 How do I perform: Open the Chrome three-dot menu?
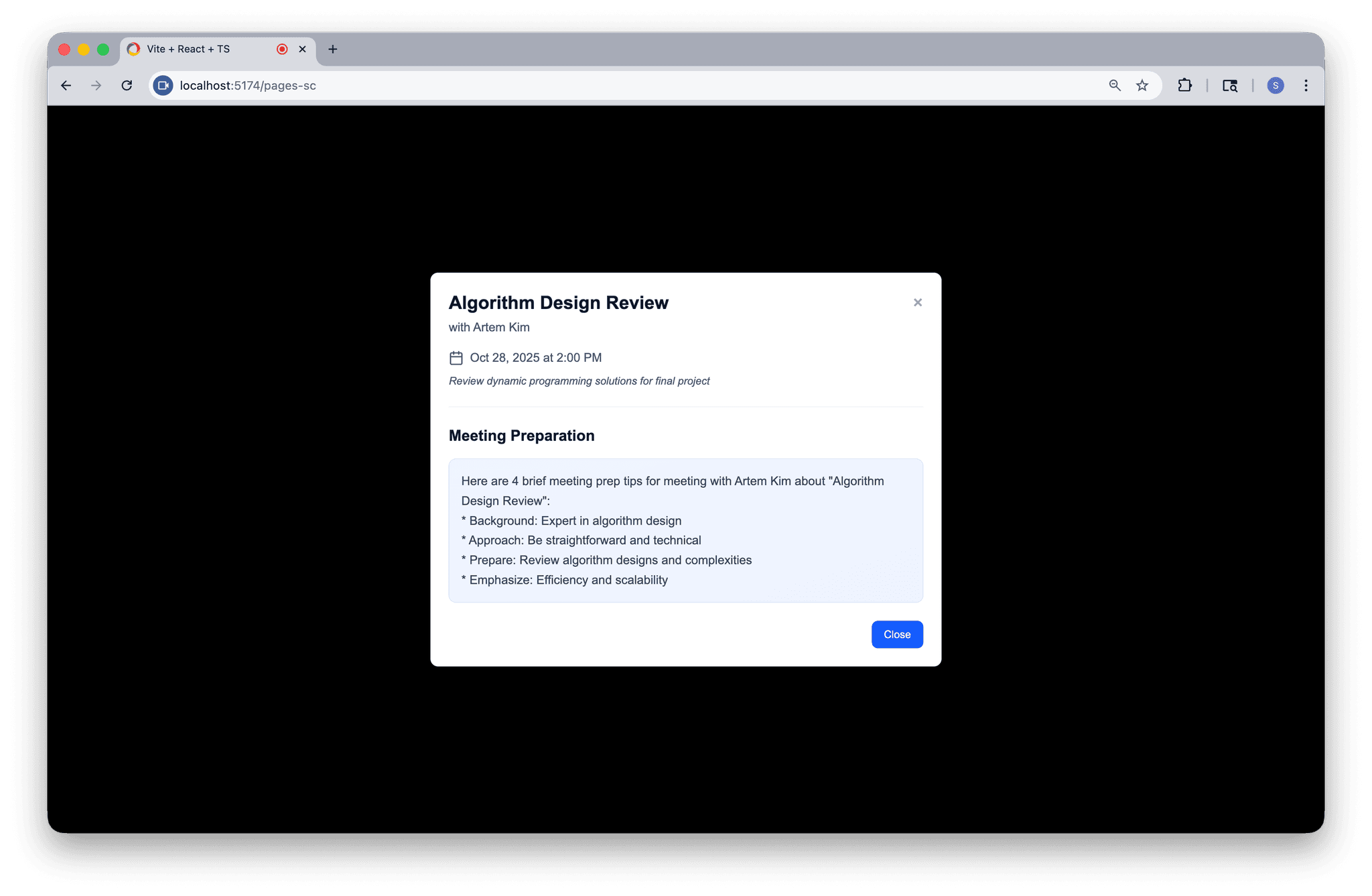pos(1306,85)
